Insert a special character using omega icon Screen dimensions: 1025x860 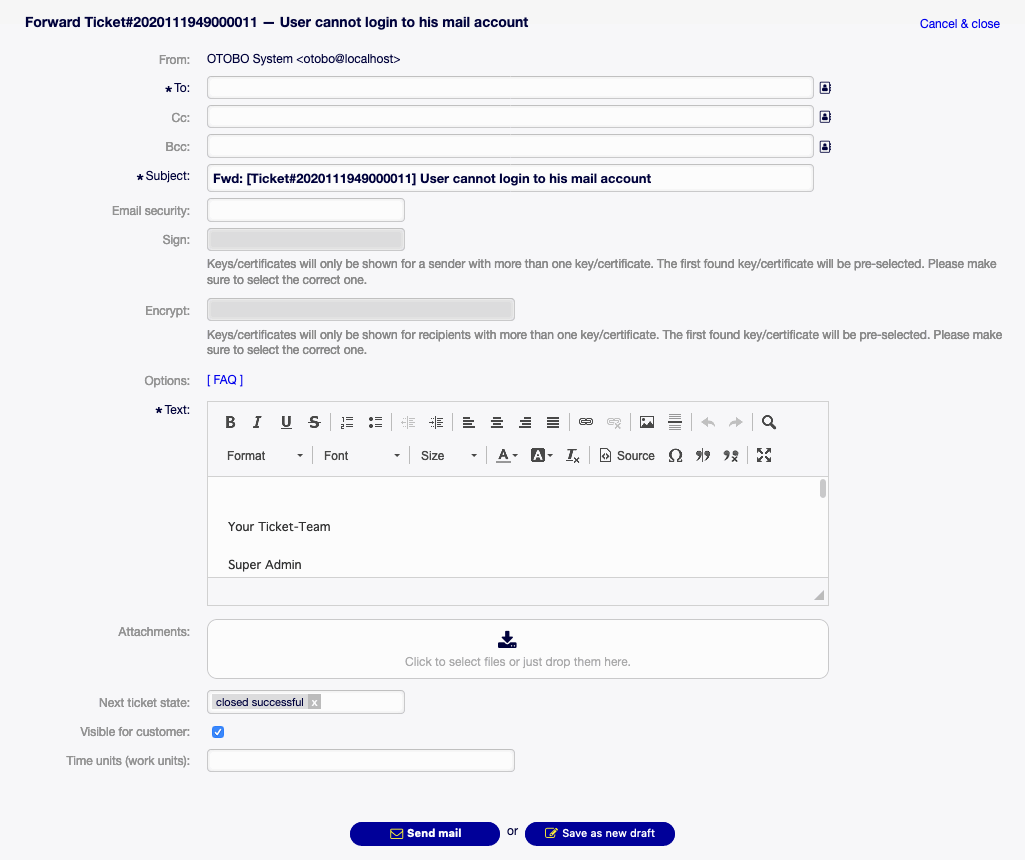pyautogui.click(x=675, y=455)
